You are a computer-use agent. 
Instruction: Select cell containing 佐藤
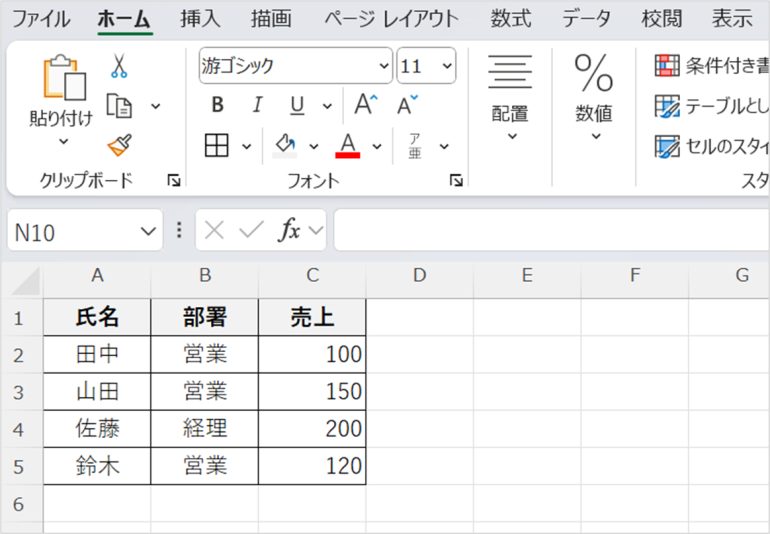click(x=97, y=429)
